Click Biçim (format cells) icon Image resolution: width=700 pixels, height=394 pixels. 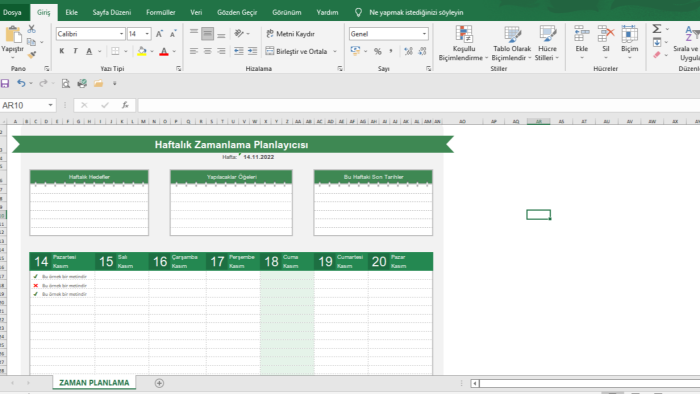point(629,34)
